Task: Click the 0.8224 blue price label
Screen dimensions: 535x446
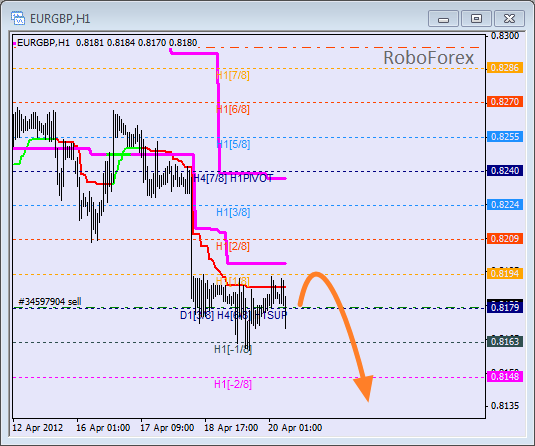Action: (505, 205)
